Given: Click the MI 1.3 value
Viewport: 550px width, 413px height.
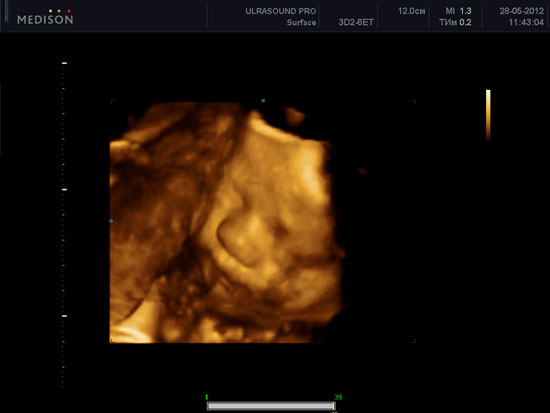Looking at the screenshot, I should click(458, 11).
